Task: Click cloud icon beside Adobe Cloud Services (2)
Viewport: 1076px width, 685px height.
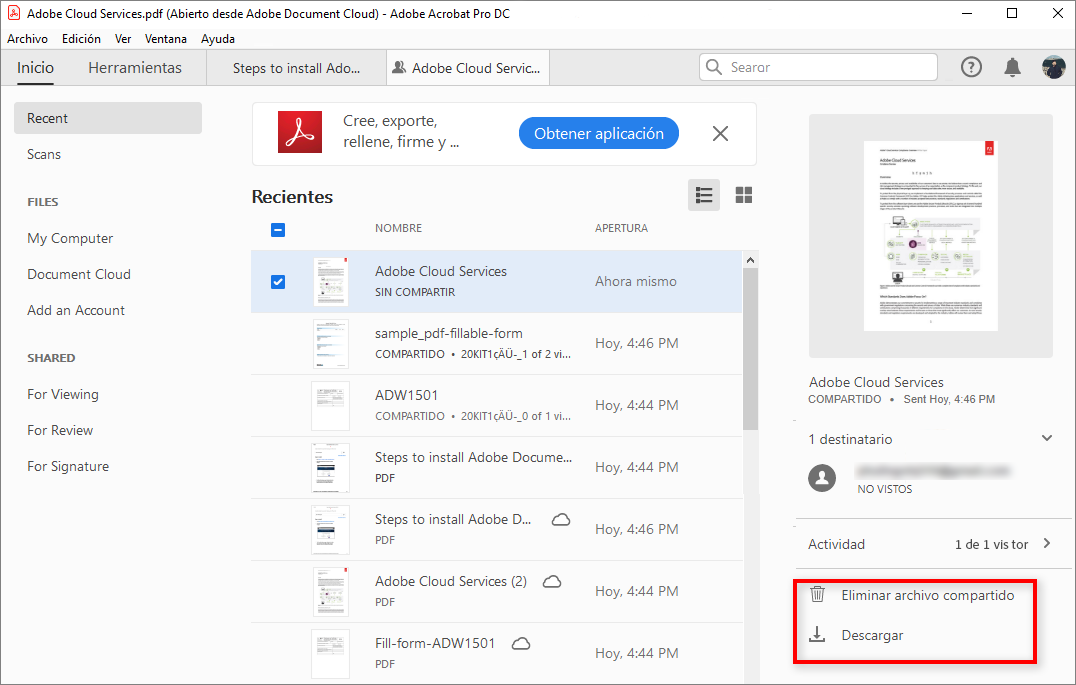Action: click(552, 582)
